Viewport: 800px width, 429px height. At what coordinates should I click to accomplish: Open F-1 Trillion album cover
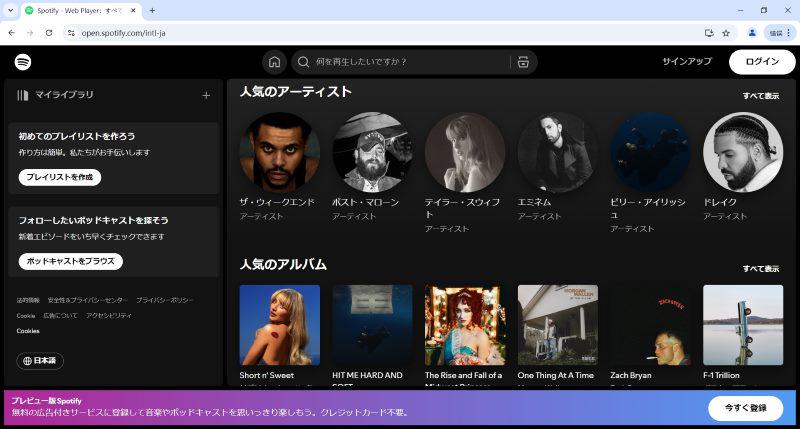[x=743, y=325]
